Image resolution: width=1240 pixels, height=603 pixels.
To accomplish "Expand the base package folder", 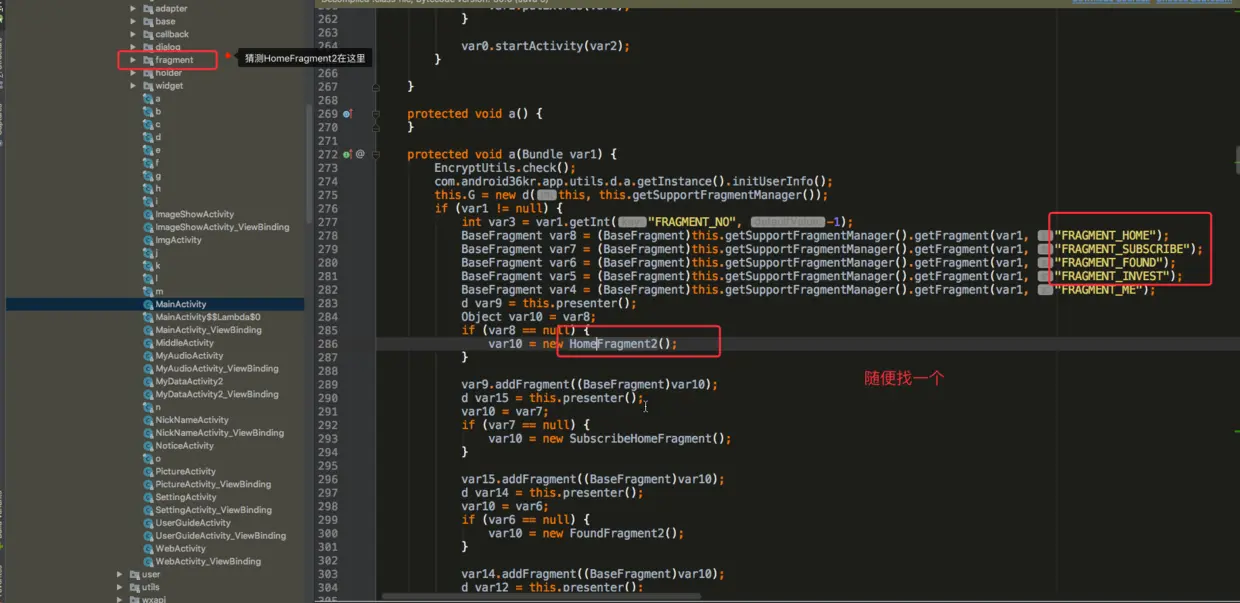I will point(134,21).
